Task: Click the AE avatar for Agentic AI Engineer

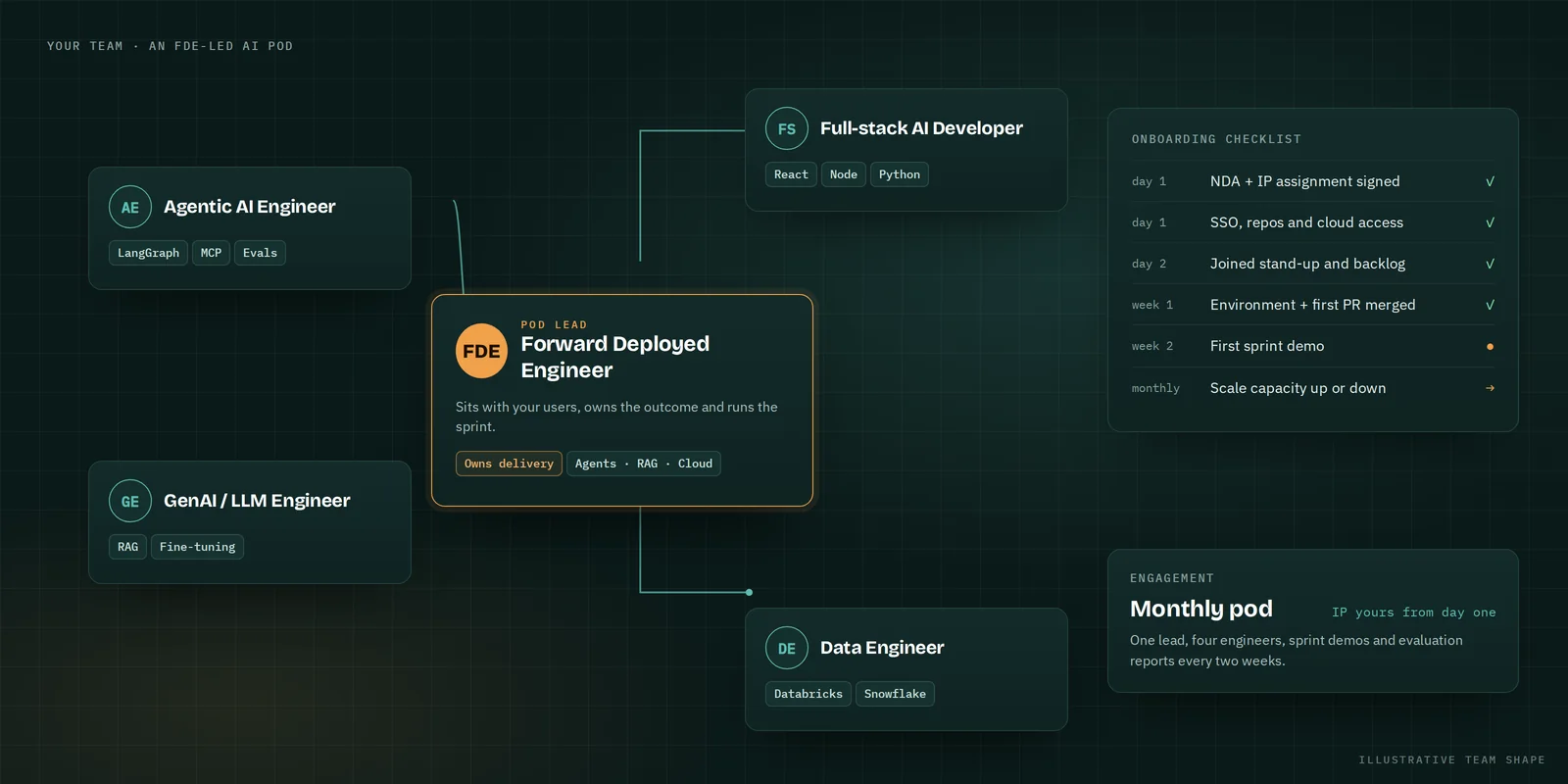Action: [x=130, y=207]
